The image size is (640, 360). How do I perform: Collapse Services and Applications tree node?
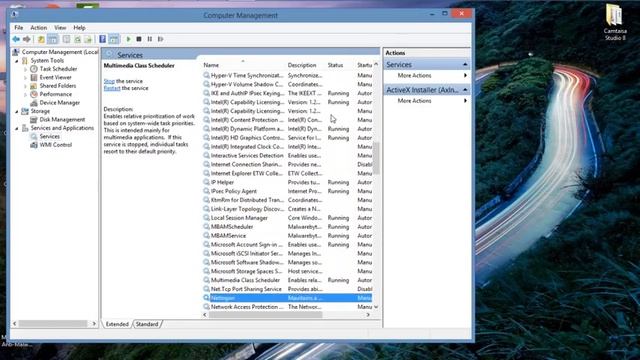pyautogui.click(x=17, y=128)
